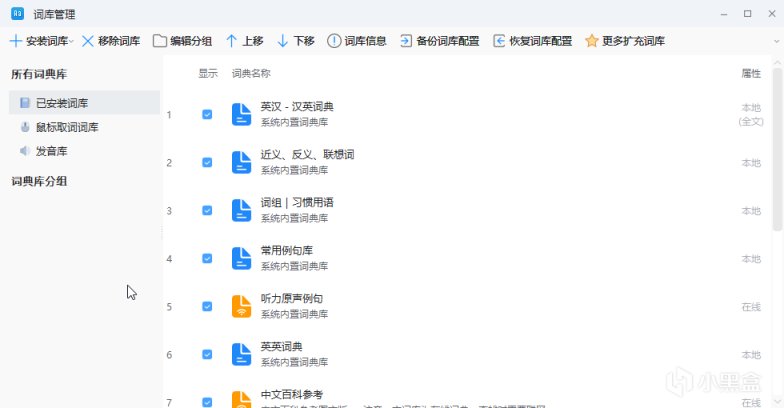Click the 词库管理 app icon in title bar
The height and width of the screenshot is (408, 784).
pos(18,14)
